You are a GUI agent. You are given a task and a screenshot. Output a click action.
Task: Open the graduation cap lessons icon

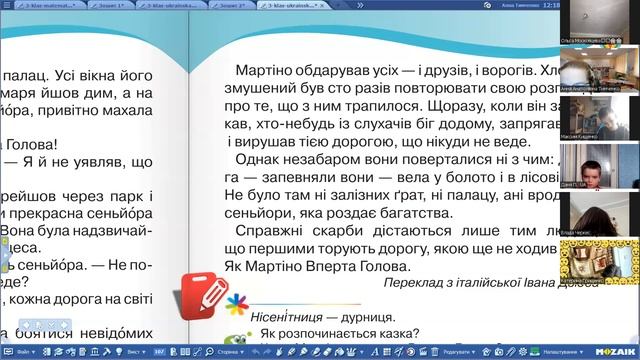pyautogui.click(x=58, y=351)
